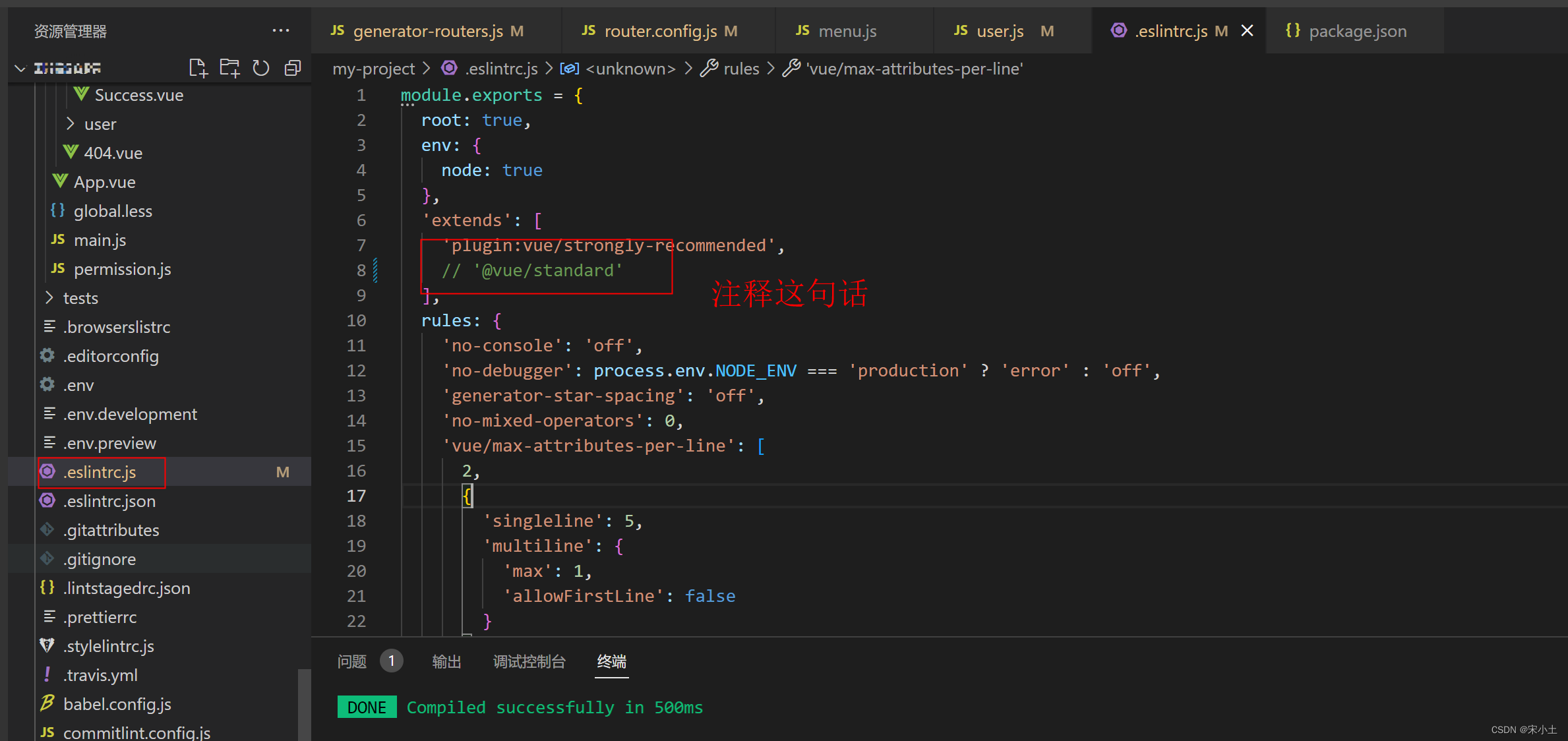1568x741 pixels.
Task: Click <unknown> symbol in breadcrumb
Action: (630, 69)
